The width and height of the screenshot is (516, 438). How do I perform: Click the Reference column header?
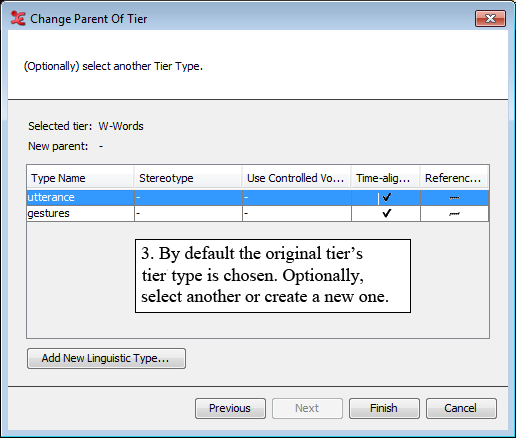(x=454, y=178)
